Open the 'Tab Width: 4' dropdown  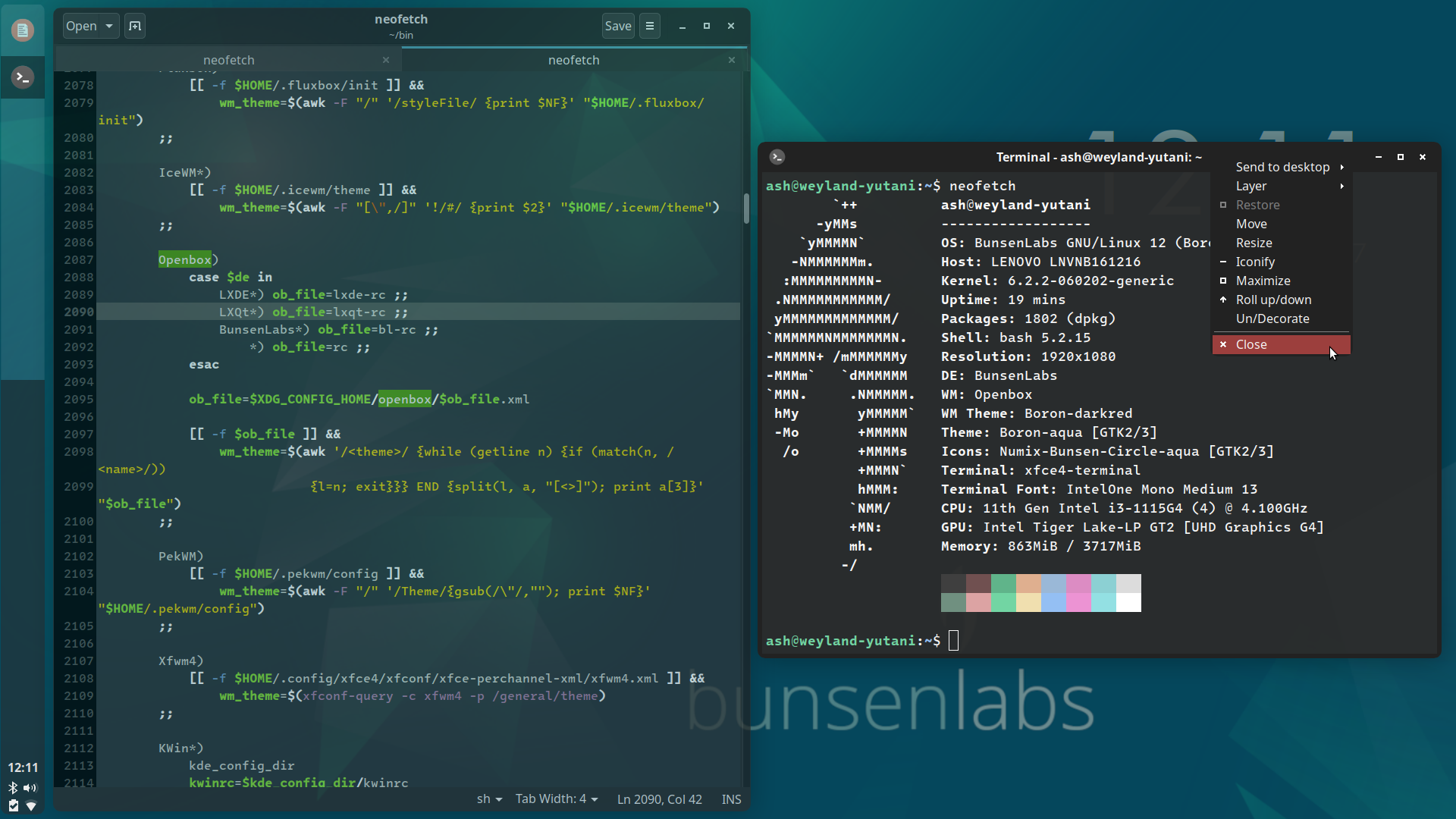[x=556, y=799]
